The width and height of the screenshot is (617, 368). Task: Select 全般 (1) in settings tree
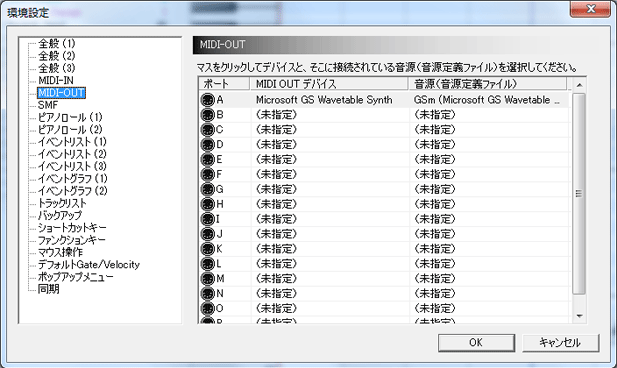click(x=57, y=43)
